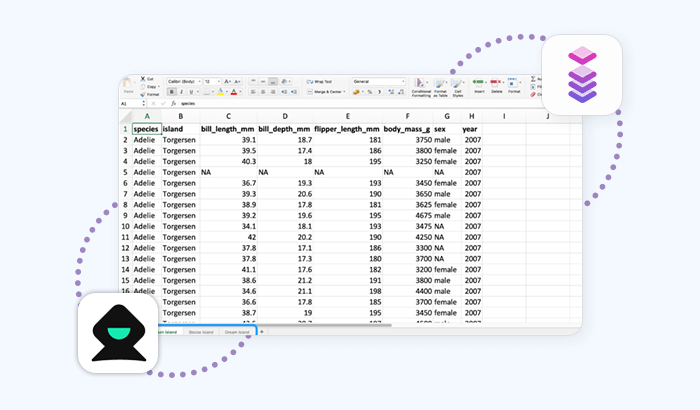This screenshot has height=410, width=700.
Task: Click the Delete cells icon
Action: coord(496,85)
